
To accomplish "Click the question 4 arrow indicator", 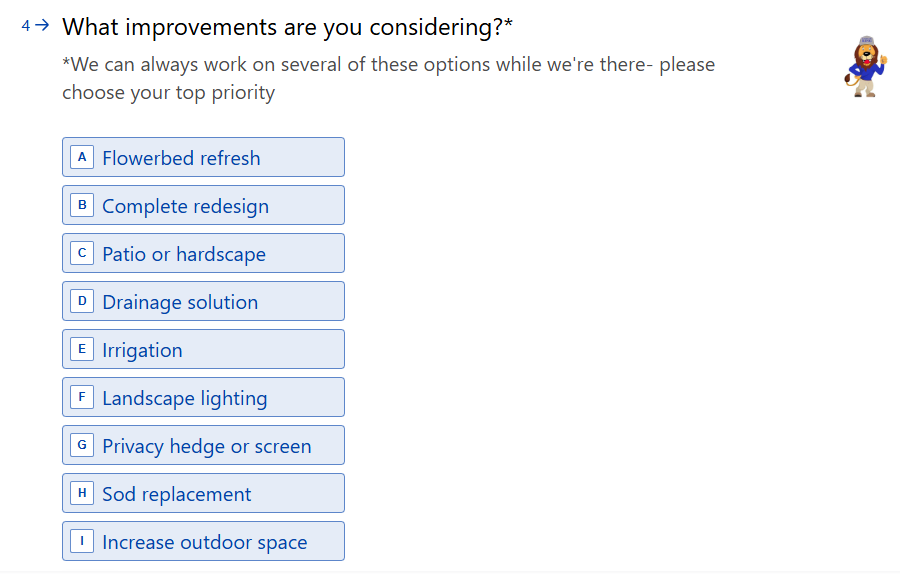I will (42, 26).
